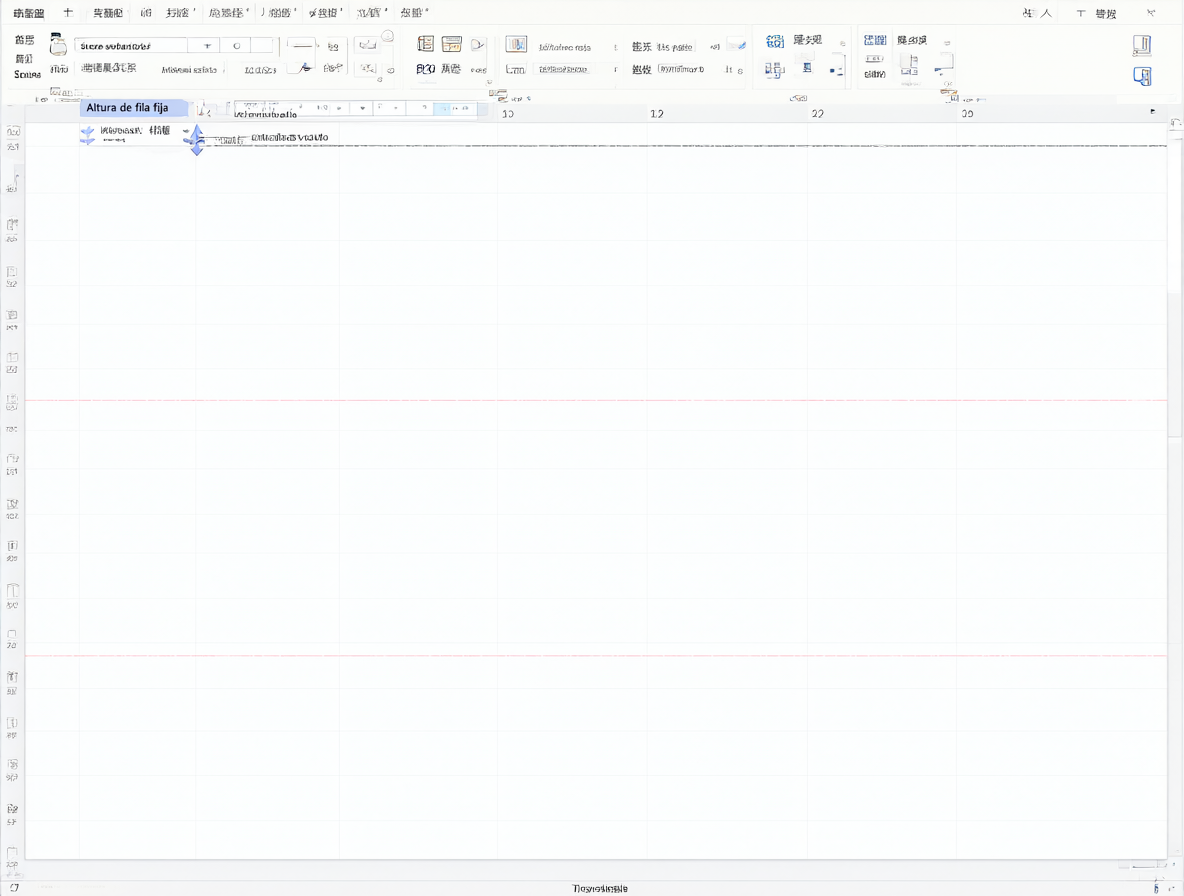Image resolution: width=1184 pixels, height=896 pixels.
Task: Click the icon at the status bar's left end
Action: (x=14, y=888)
